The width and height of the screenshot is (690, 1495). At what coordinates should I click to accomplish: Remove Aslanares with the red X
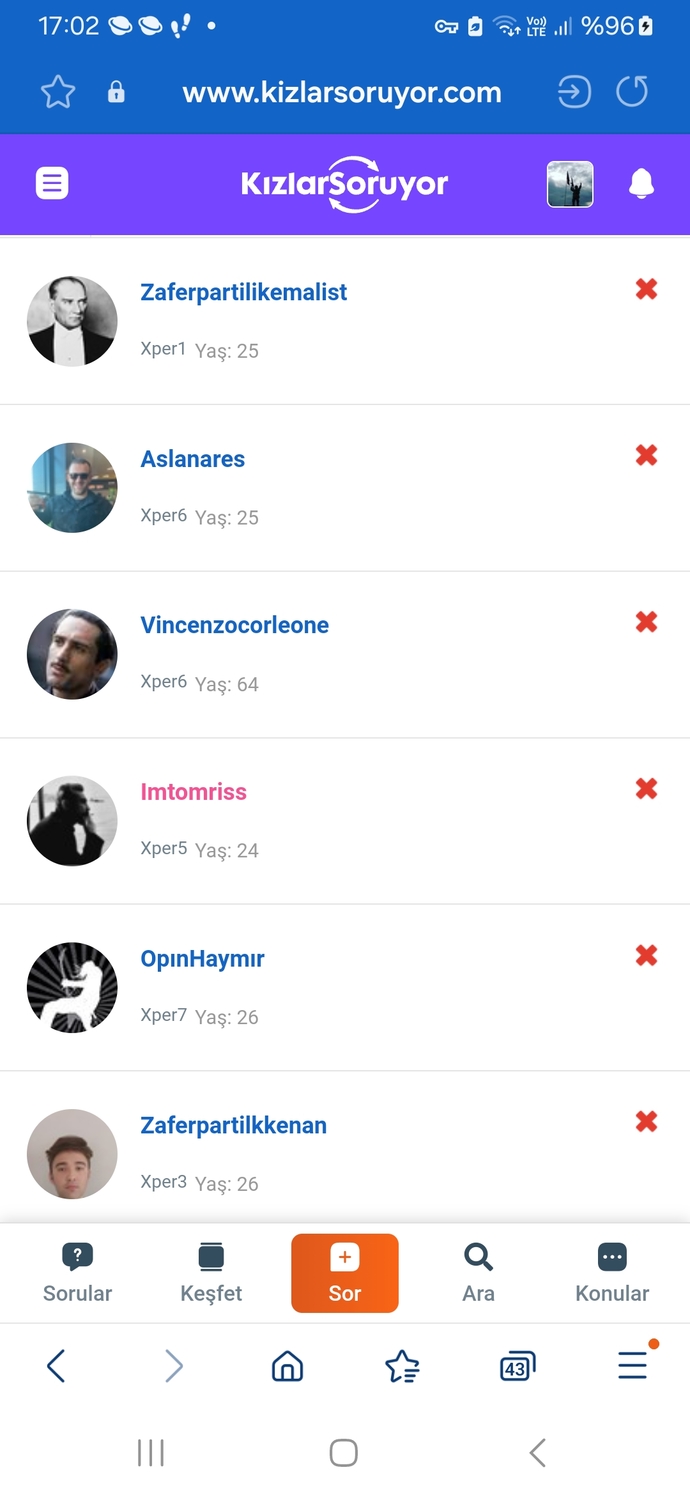tap(647, 456)
